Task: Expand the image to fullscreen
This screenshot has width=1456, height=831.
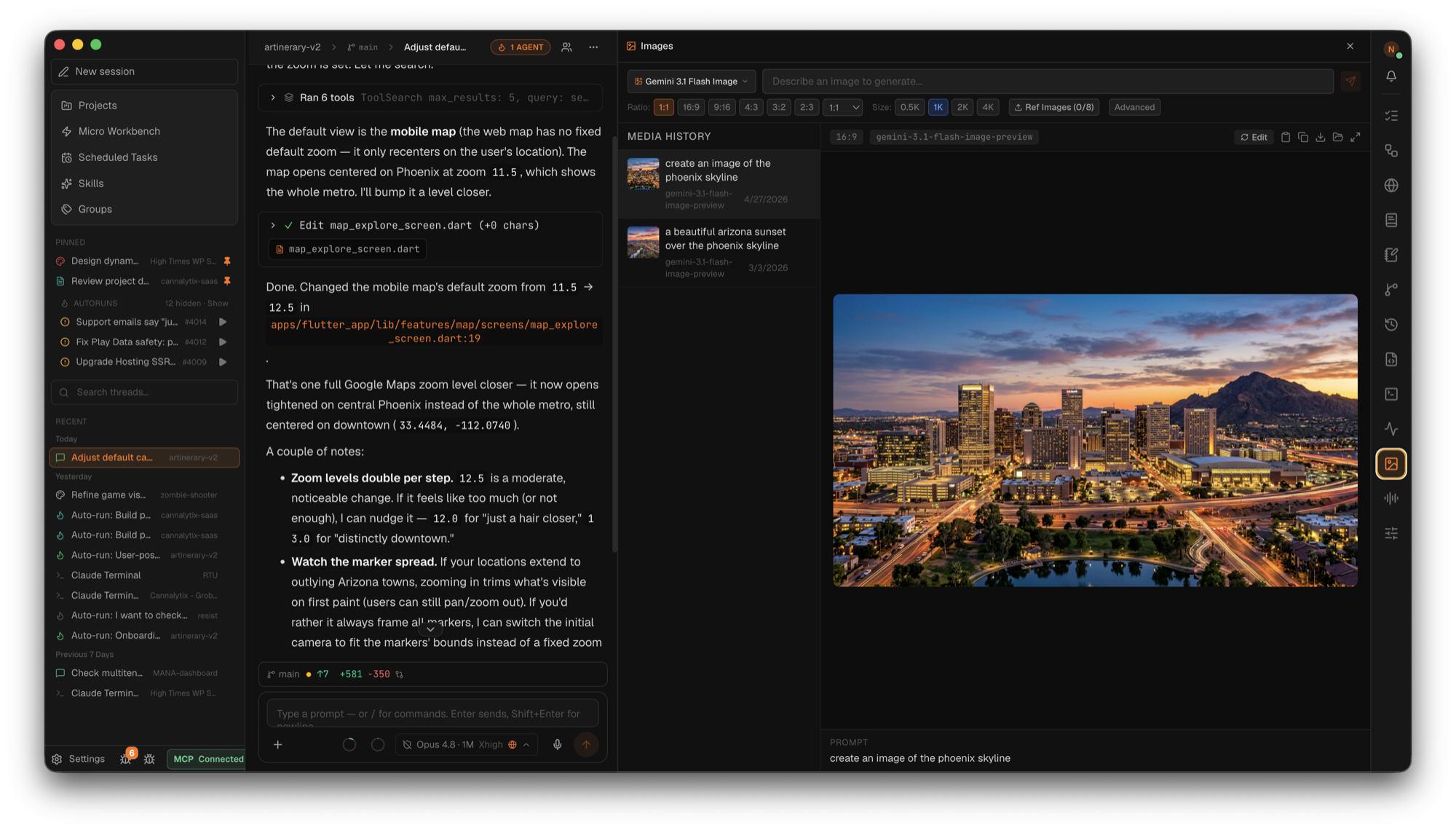Action: (1356, 137)
